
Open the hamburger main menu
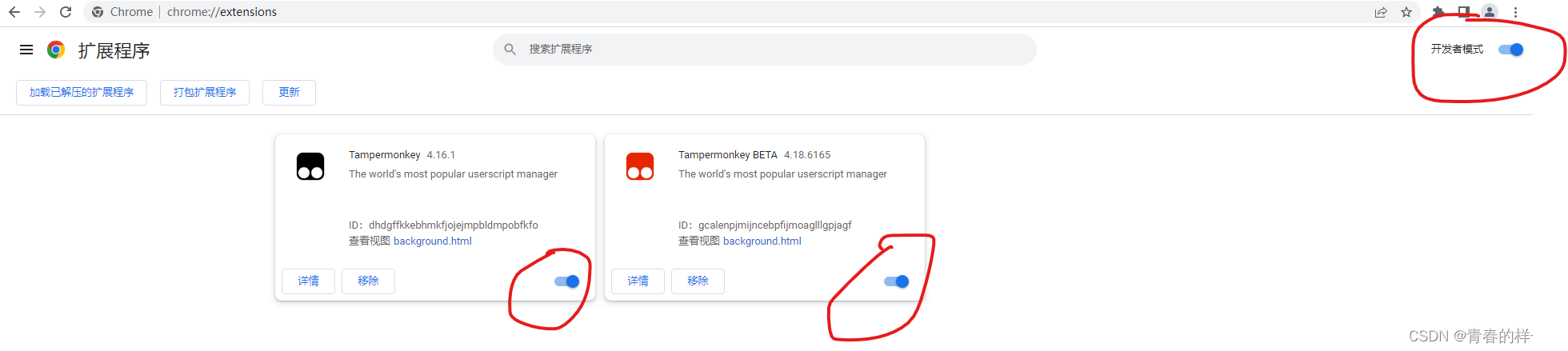(x=26, y=50)
